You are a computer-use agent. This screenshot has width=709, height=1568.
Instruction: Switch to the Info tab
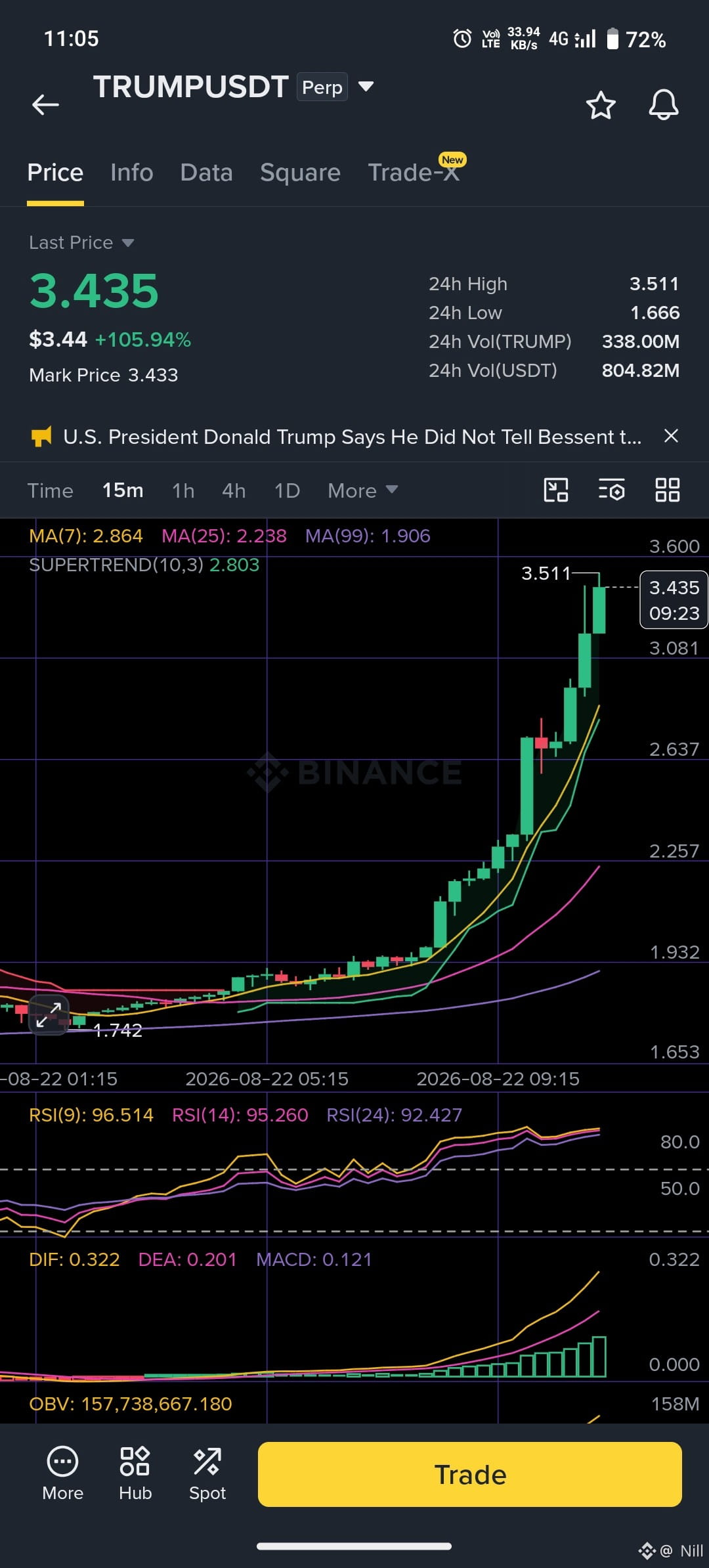tap(131, 173)
